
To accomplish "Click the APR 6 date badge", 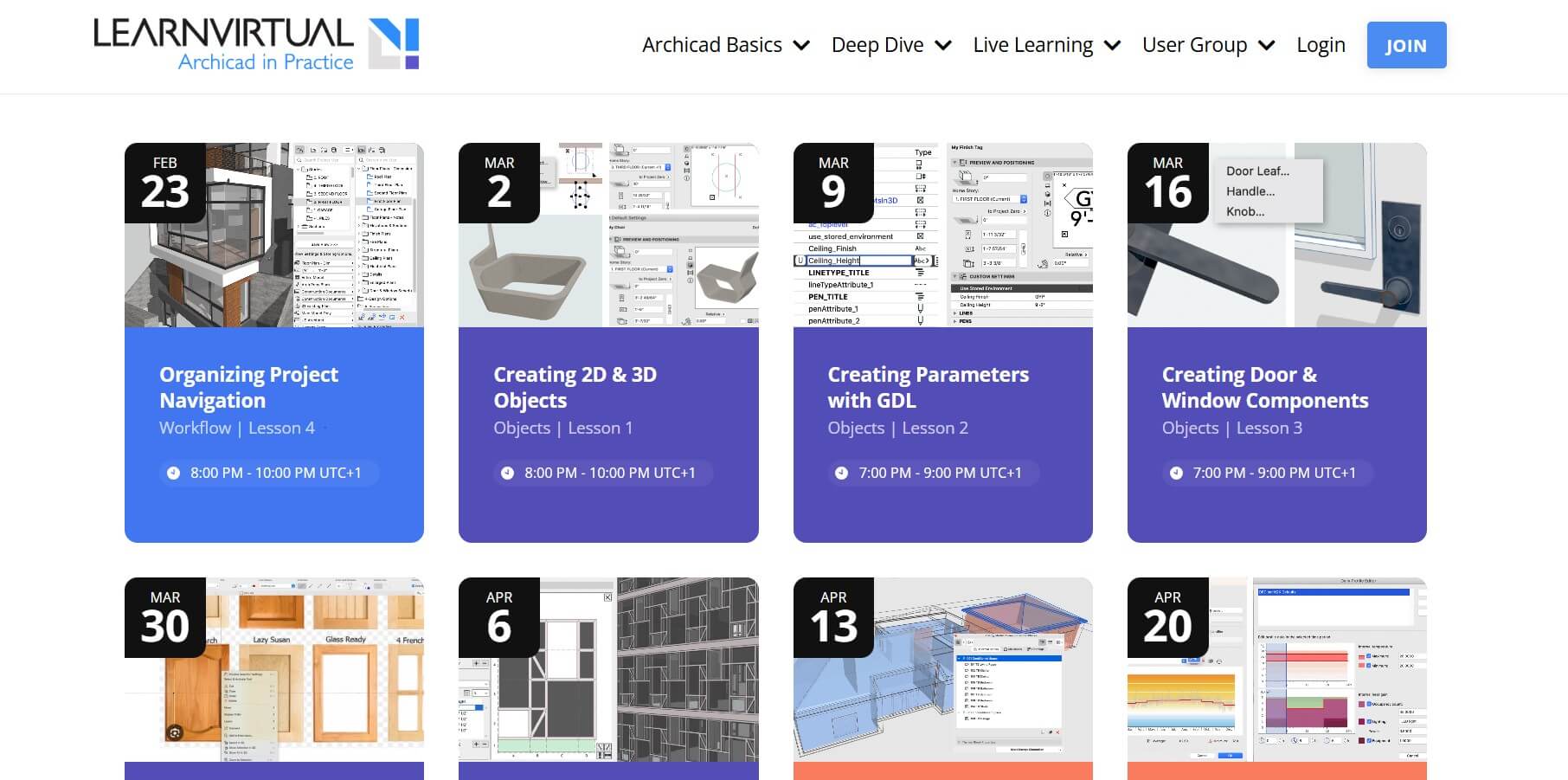I will (499, 617).
